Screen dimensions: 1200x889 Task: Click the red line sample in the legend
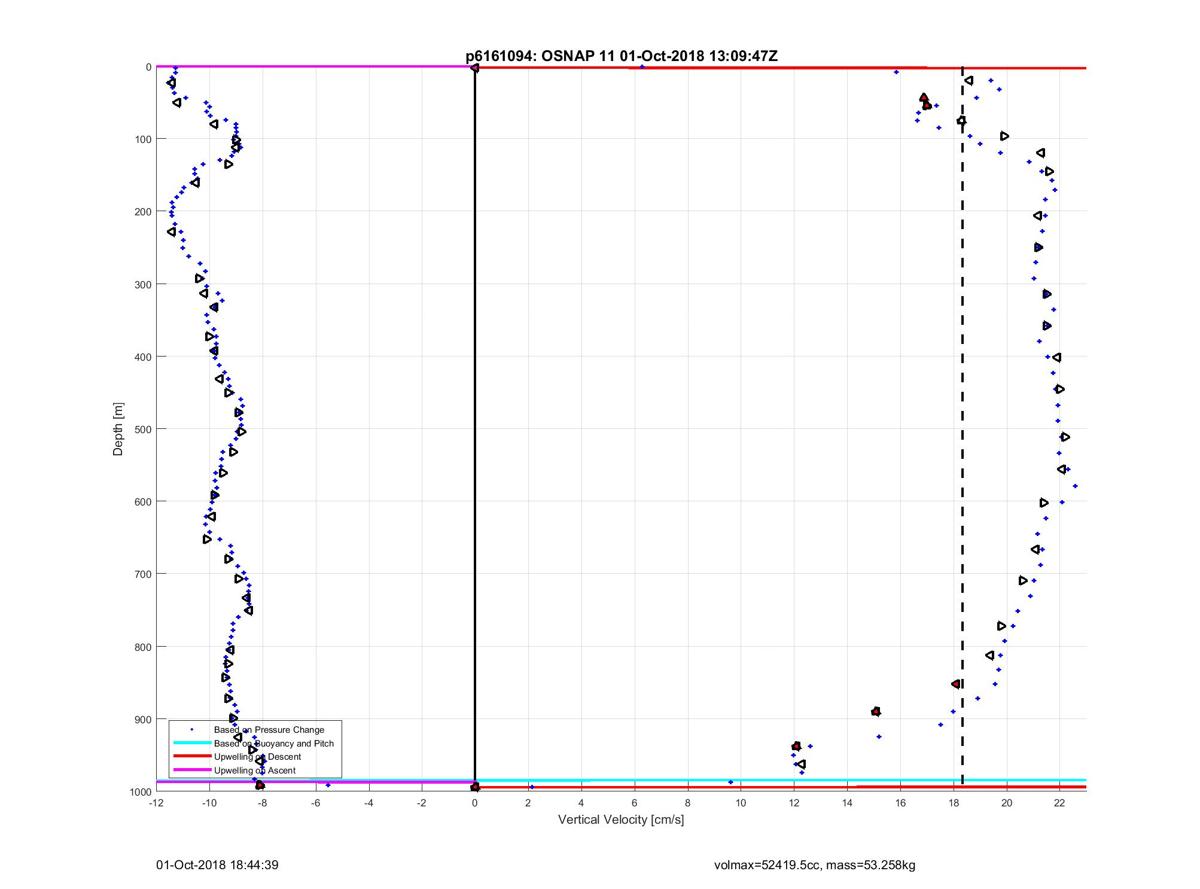pyautogui.click(x=191, y=757)
